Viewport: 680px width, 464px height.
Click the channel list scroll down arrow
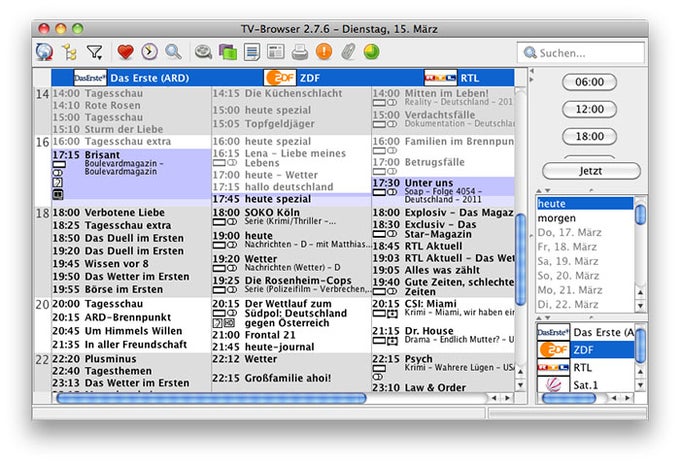point(640,385)
